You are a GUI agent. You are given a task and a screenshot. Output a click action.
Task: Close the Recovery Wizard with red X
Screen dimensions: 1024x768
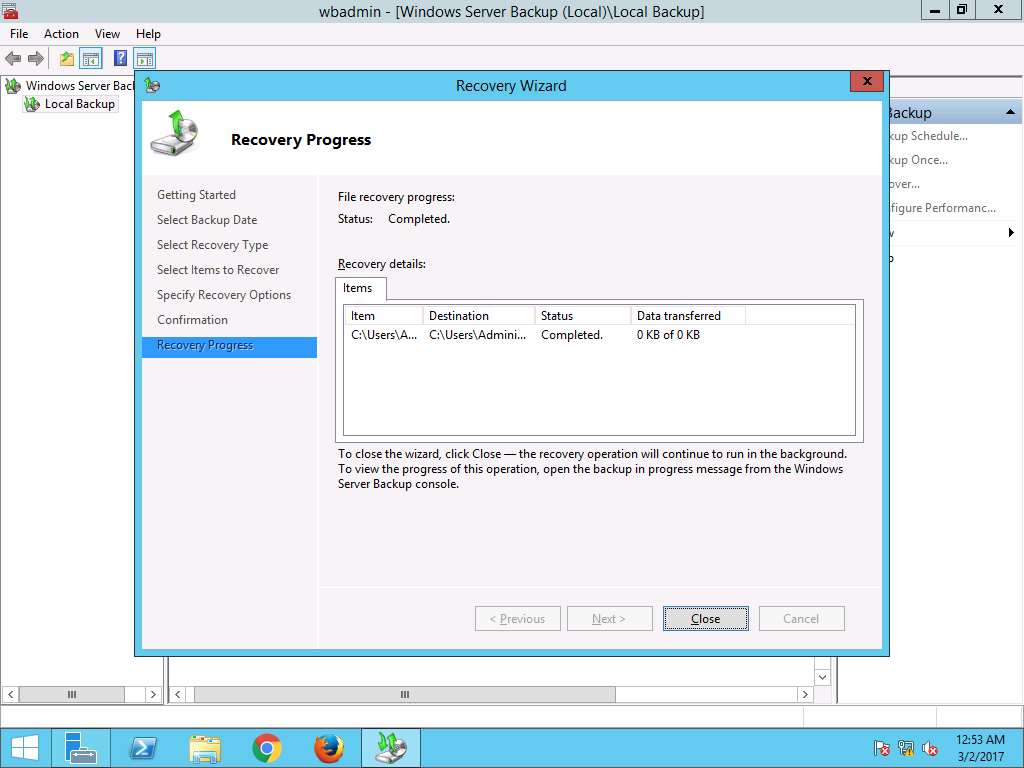867,81
